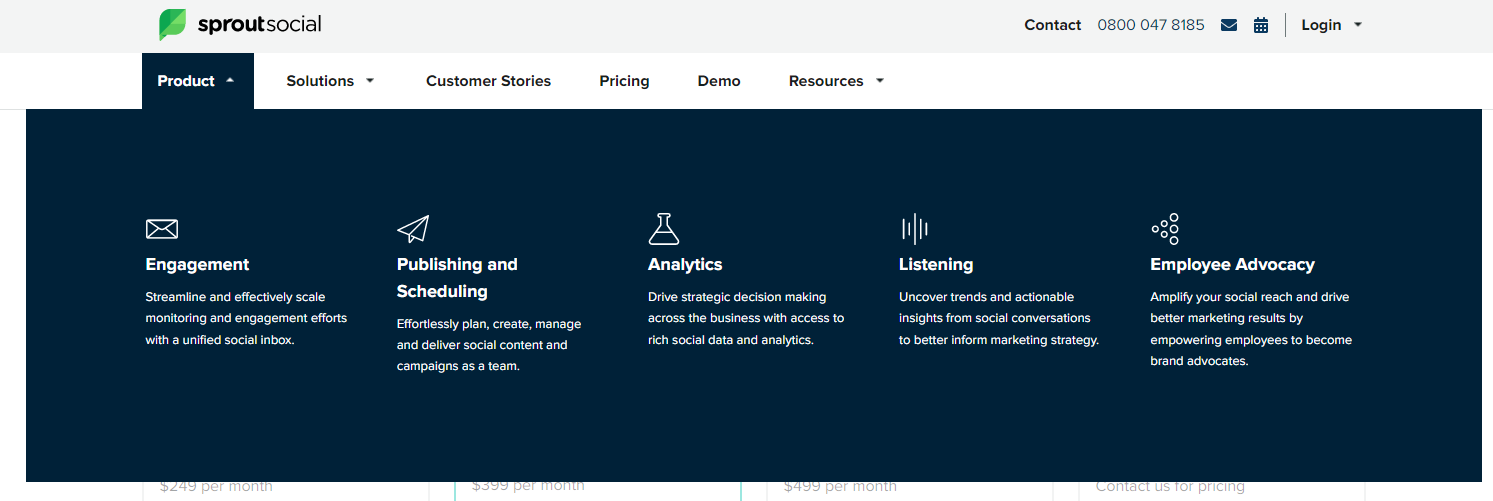Open the Analytics product heading

685,264
